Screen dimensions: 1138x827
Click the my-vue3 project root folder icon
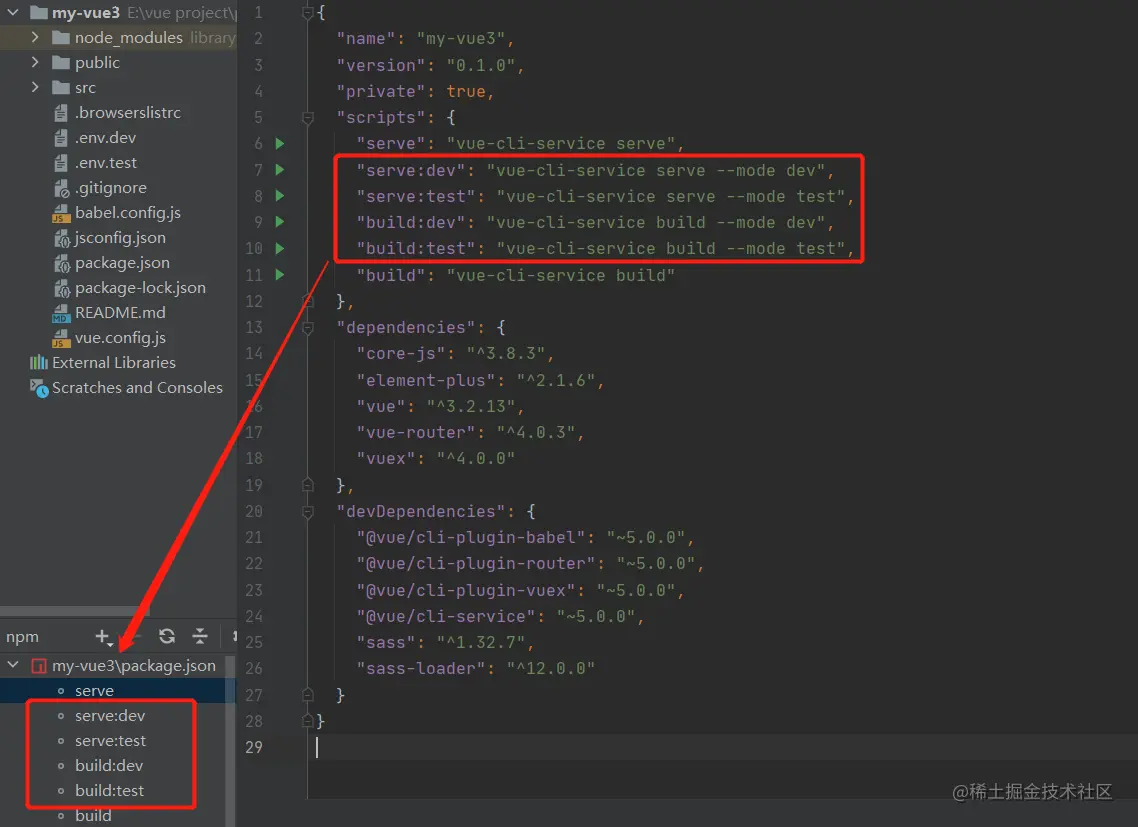point(38,12)
